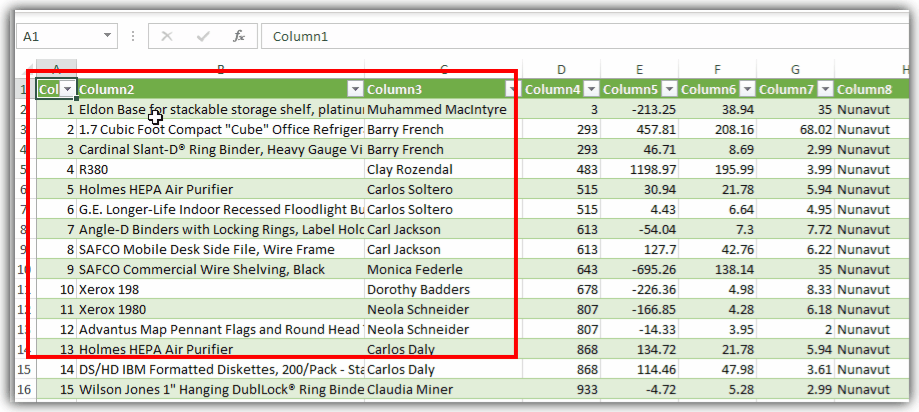The height and width of the screenshot is (412, 919).
Task: Click the 'R380' cell
Action: coord(220,169)
